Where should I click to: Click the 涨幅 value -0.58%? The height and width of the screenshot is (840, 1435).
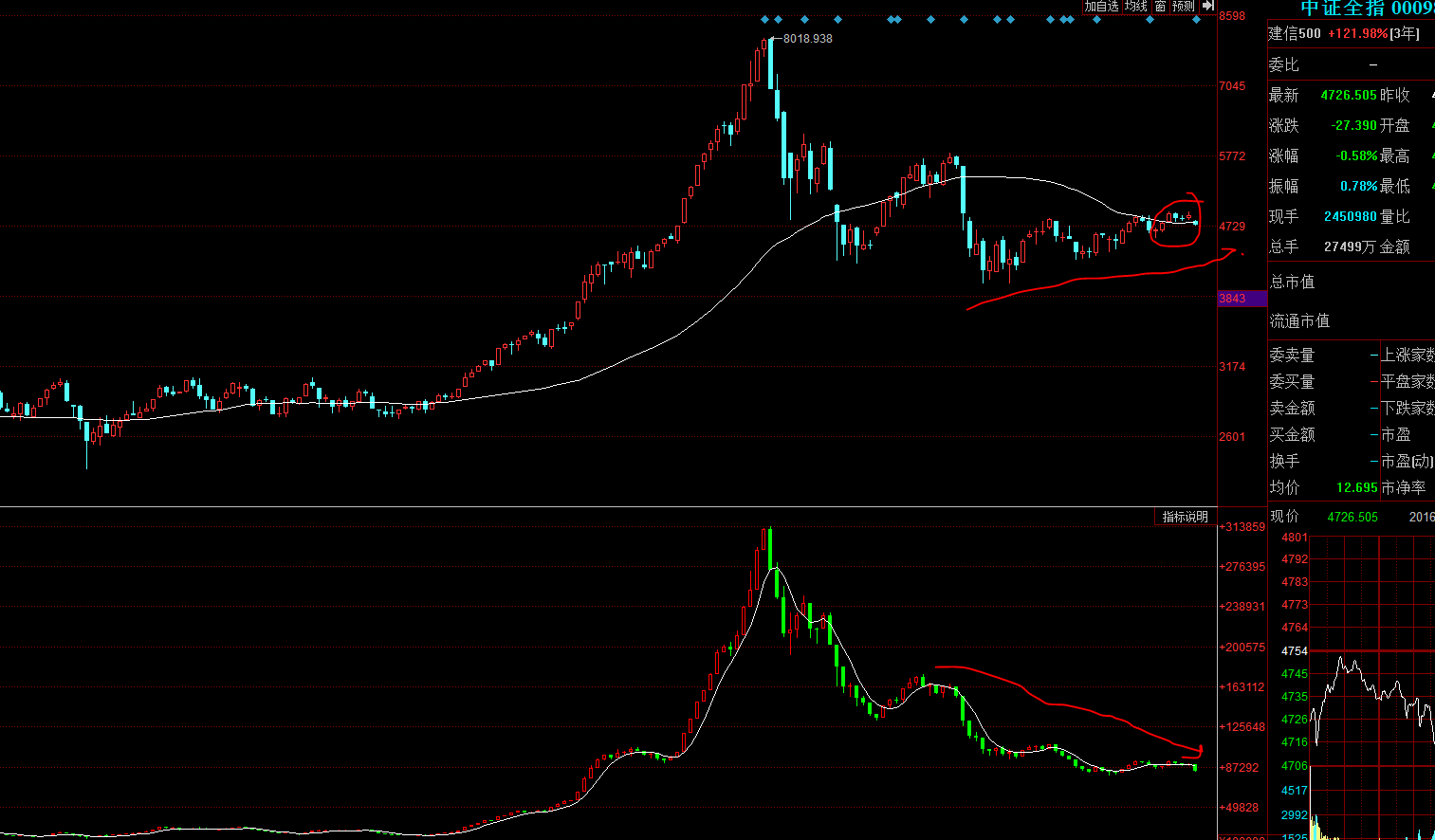[1356, 156]
